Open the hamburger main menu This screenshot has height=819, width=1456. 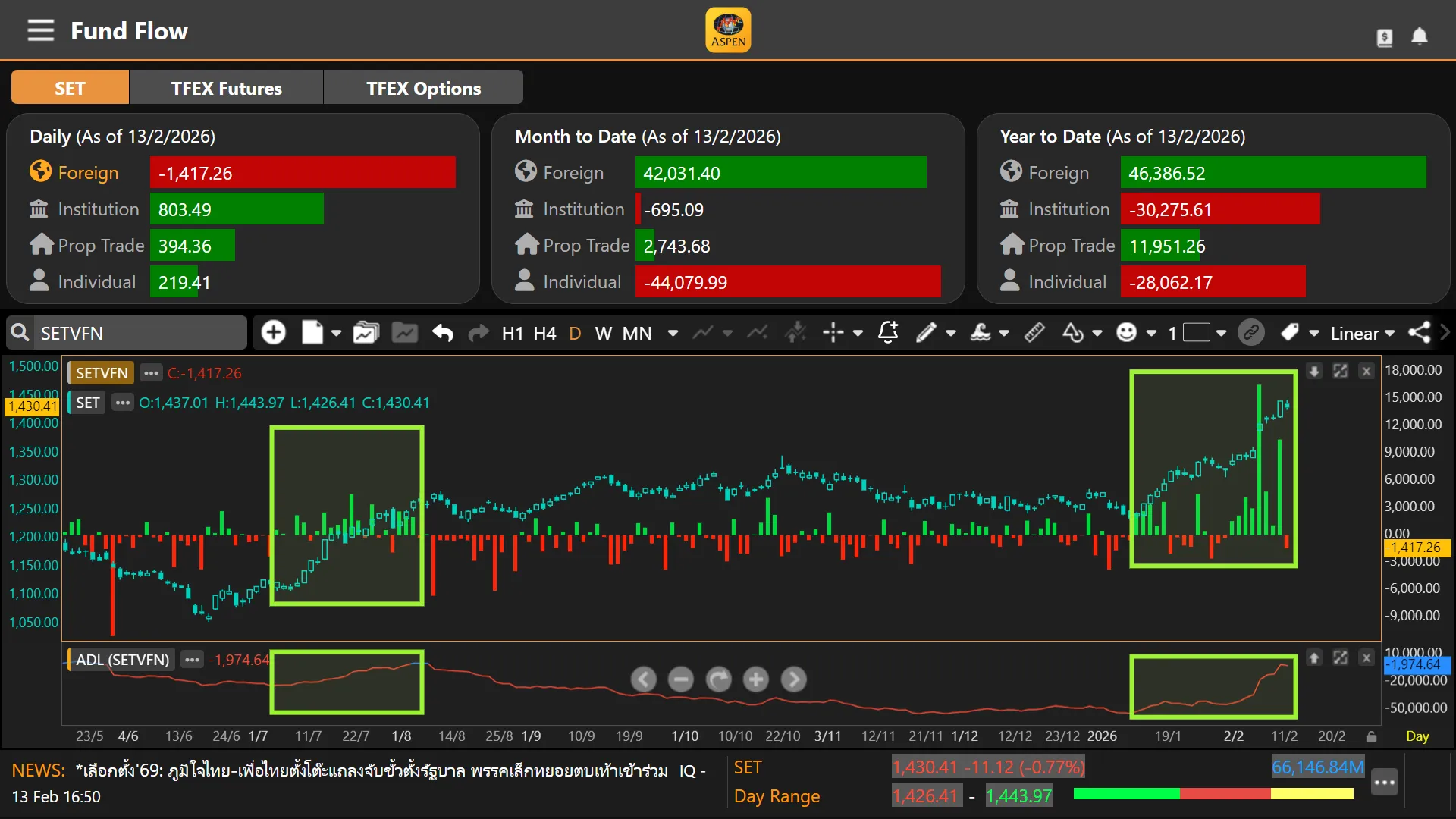[x=41, y=31]
